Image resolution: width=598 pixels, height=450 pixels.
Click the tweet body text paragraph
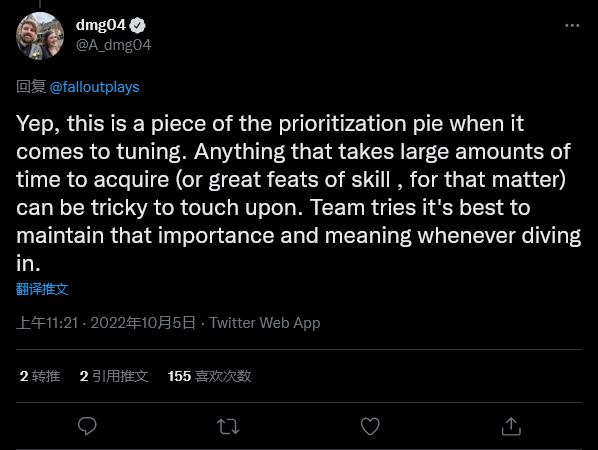click(x=299, y=193)
